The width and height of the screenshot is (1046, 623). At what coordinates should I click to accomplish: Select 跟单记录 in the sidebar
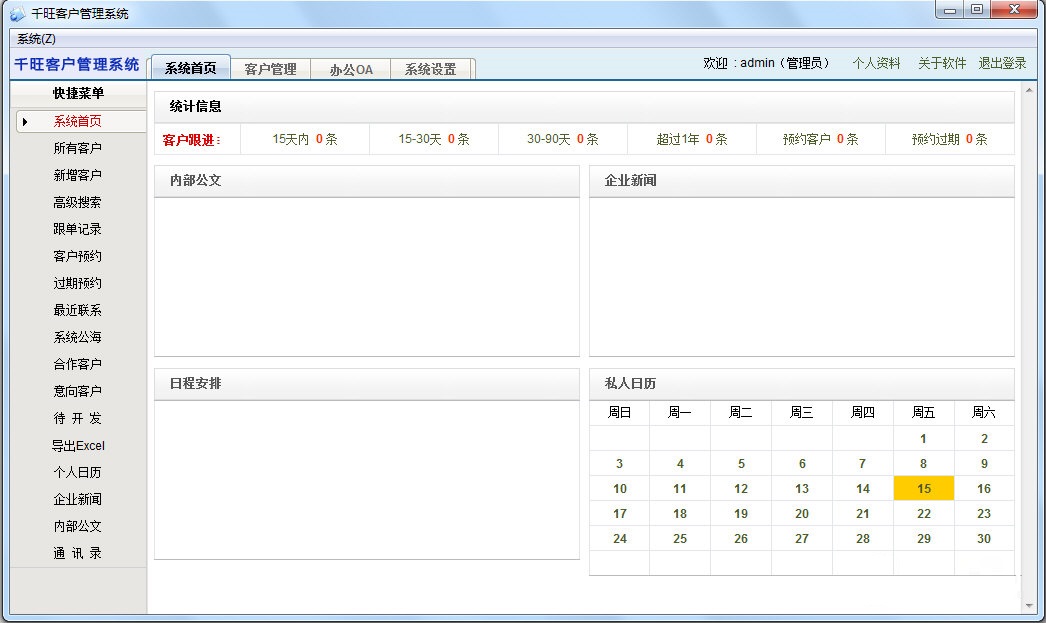pos(77,229)
